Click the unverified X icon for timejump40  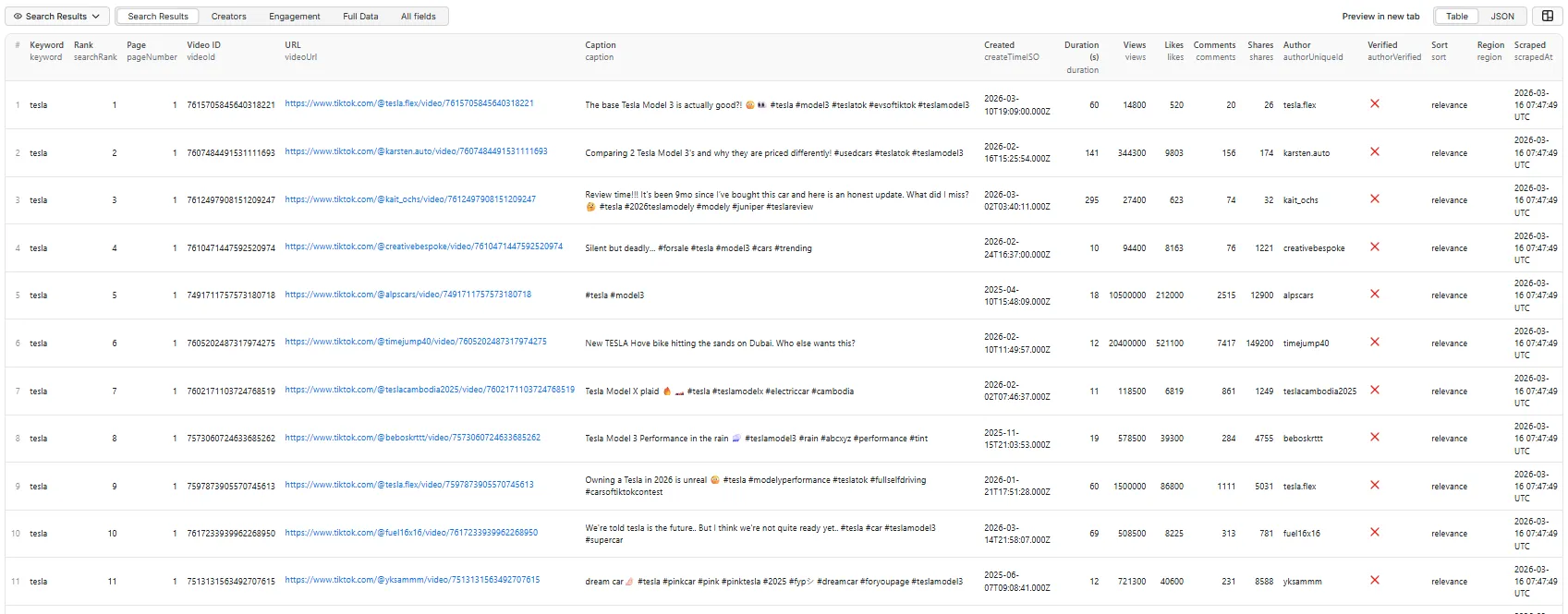coord(1375,342)
